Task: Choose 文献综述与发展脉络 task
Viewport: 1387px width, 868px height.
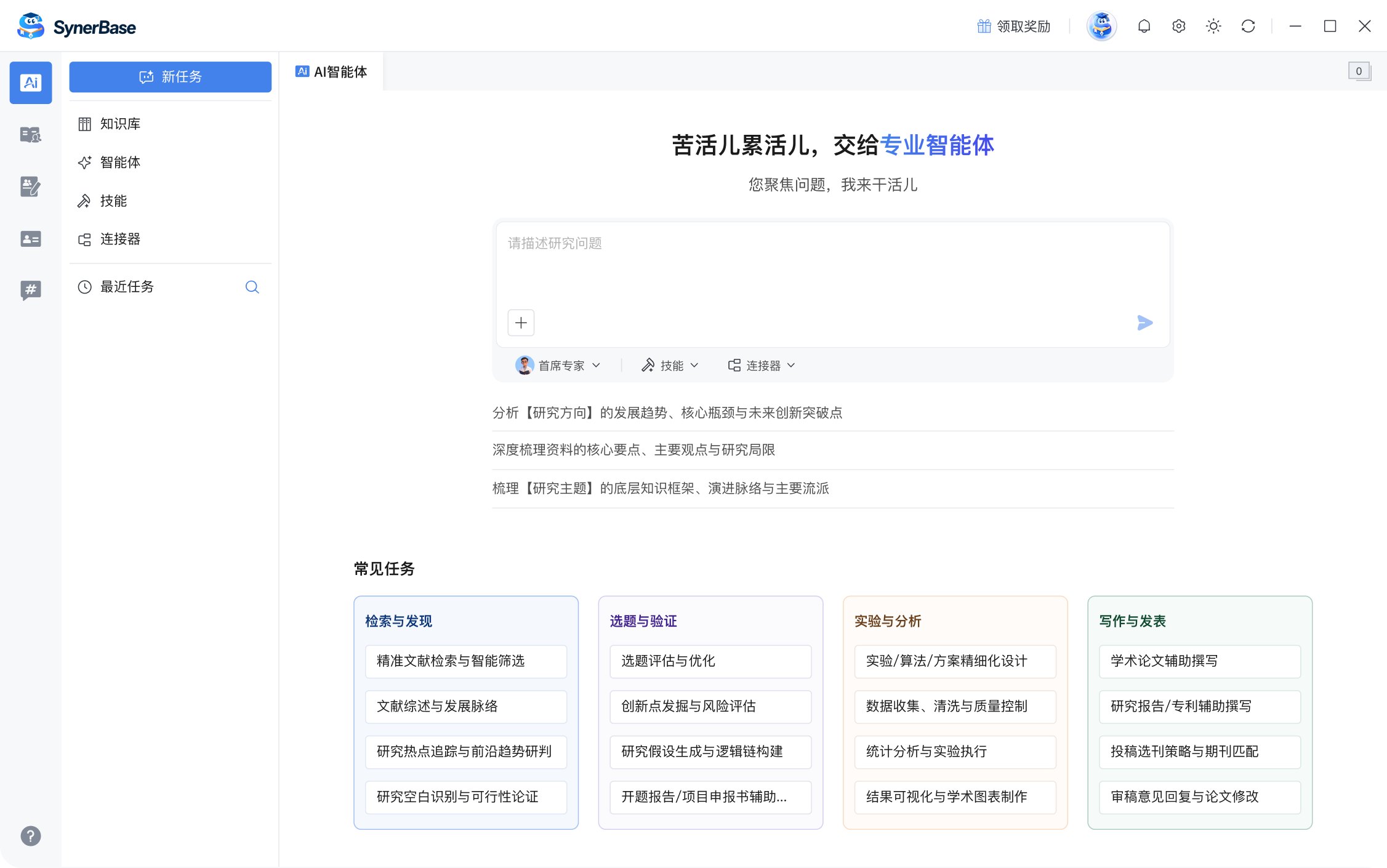Action: 466,707
